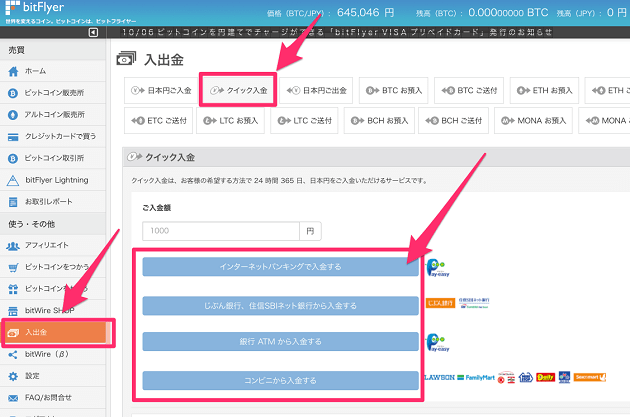Open the LTC ご送付 tab
The height and width of the screenshot is (417, 630).
click(x=305, y=121)
